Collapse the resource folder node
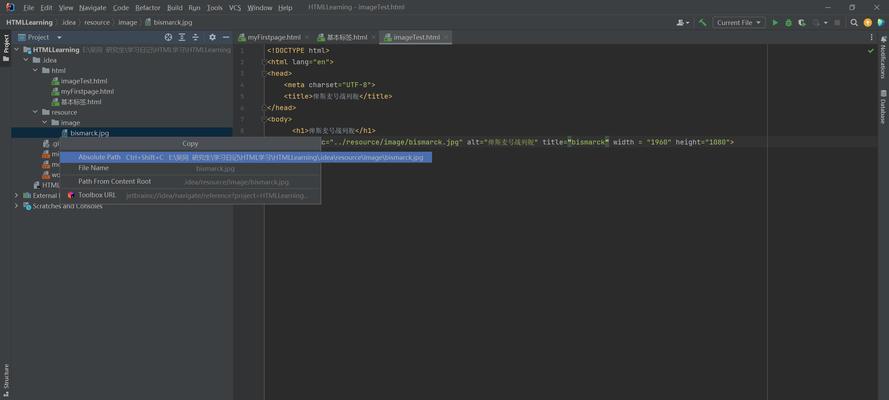 (x=36, y=112)
